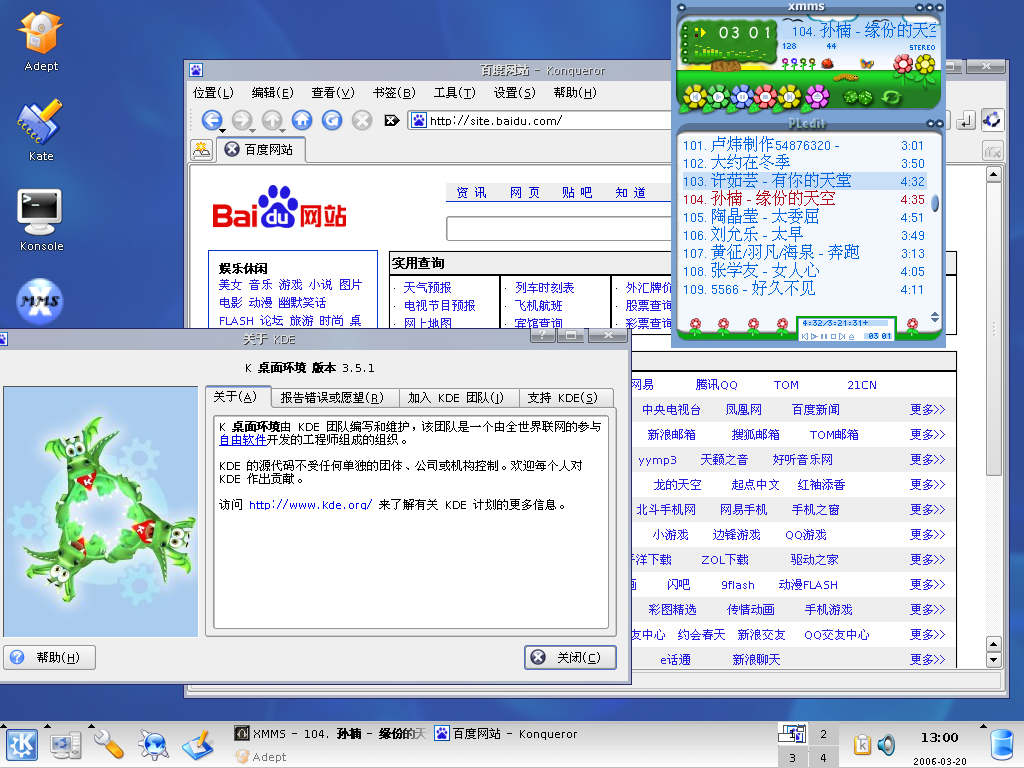Go up one level in Konqueror toolbar
Screen dimensions: 1024x768
[x=272, y=120]
